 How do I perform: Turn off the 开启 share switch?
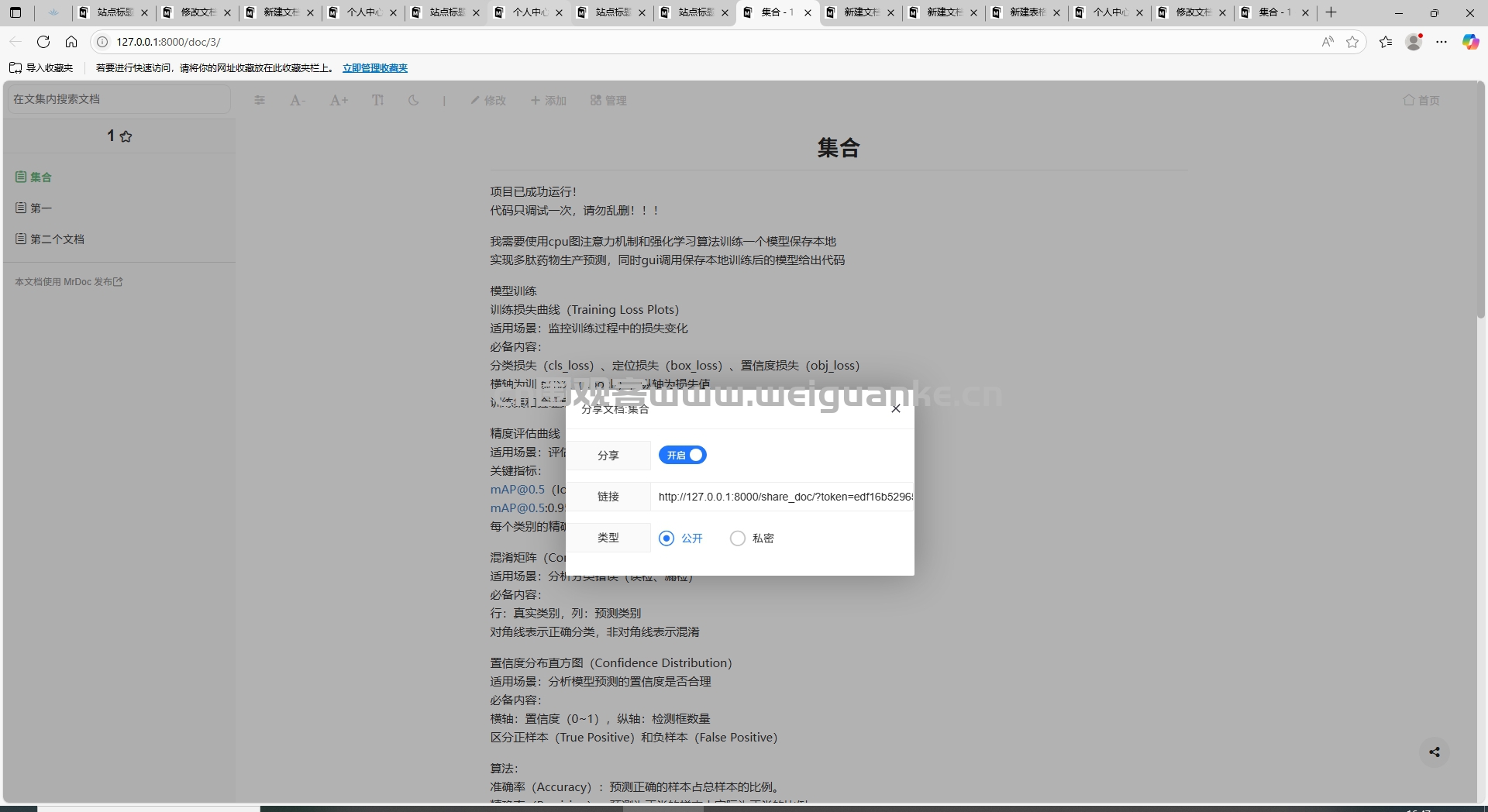tap(683, 455)
